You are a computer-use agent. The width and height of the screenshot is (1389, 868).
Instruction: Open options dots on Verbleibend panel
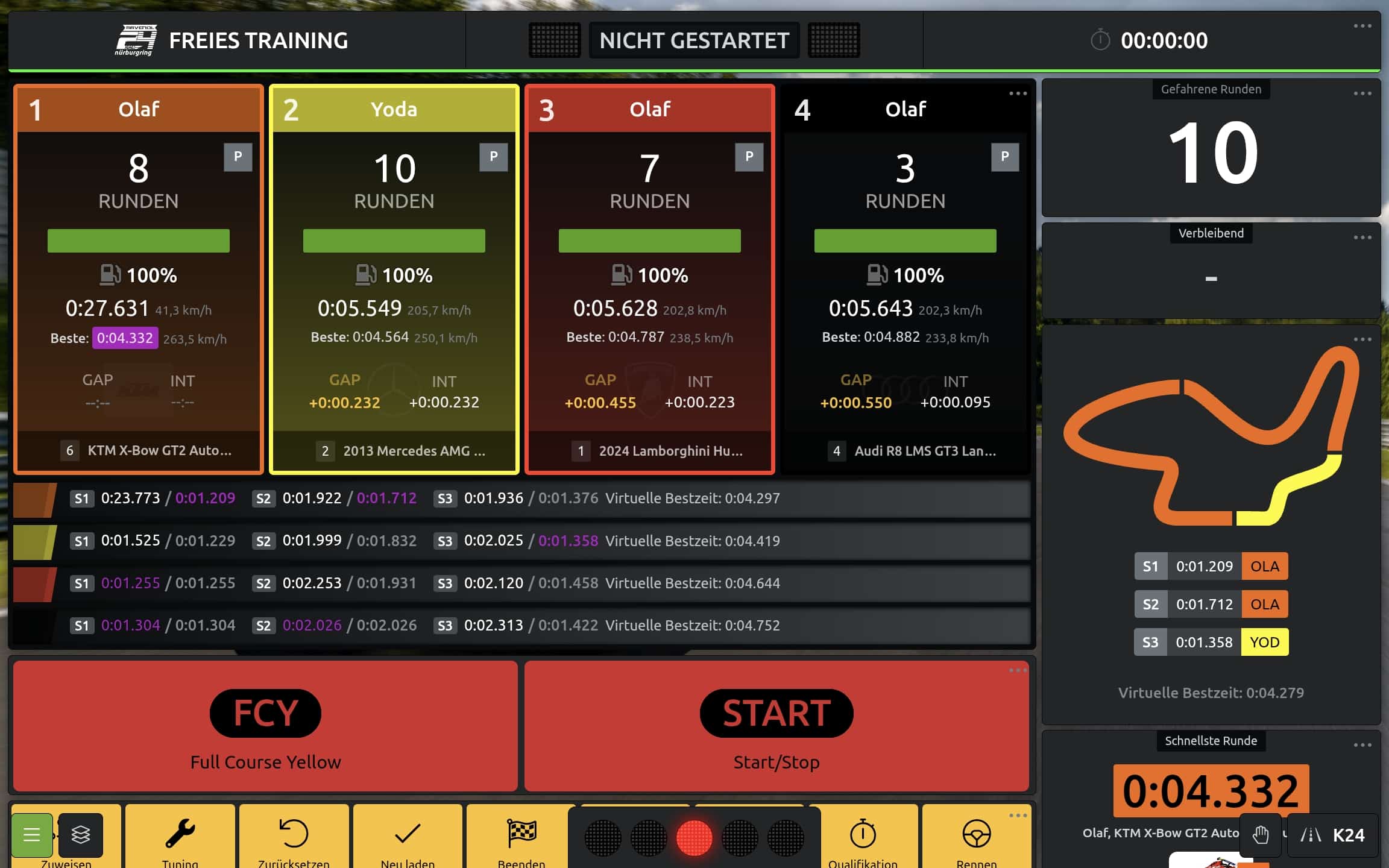point(1362,237)
